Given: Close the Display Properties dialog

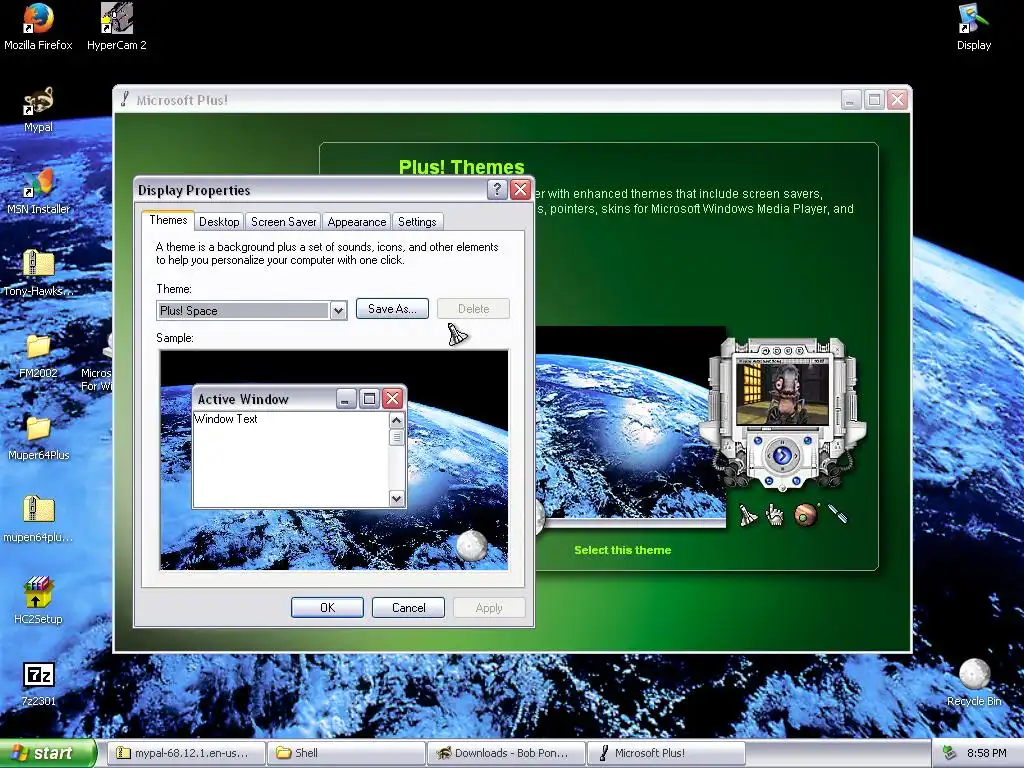Looking at the screenshot, I should point(520,189).
